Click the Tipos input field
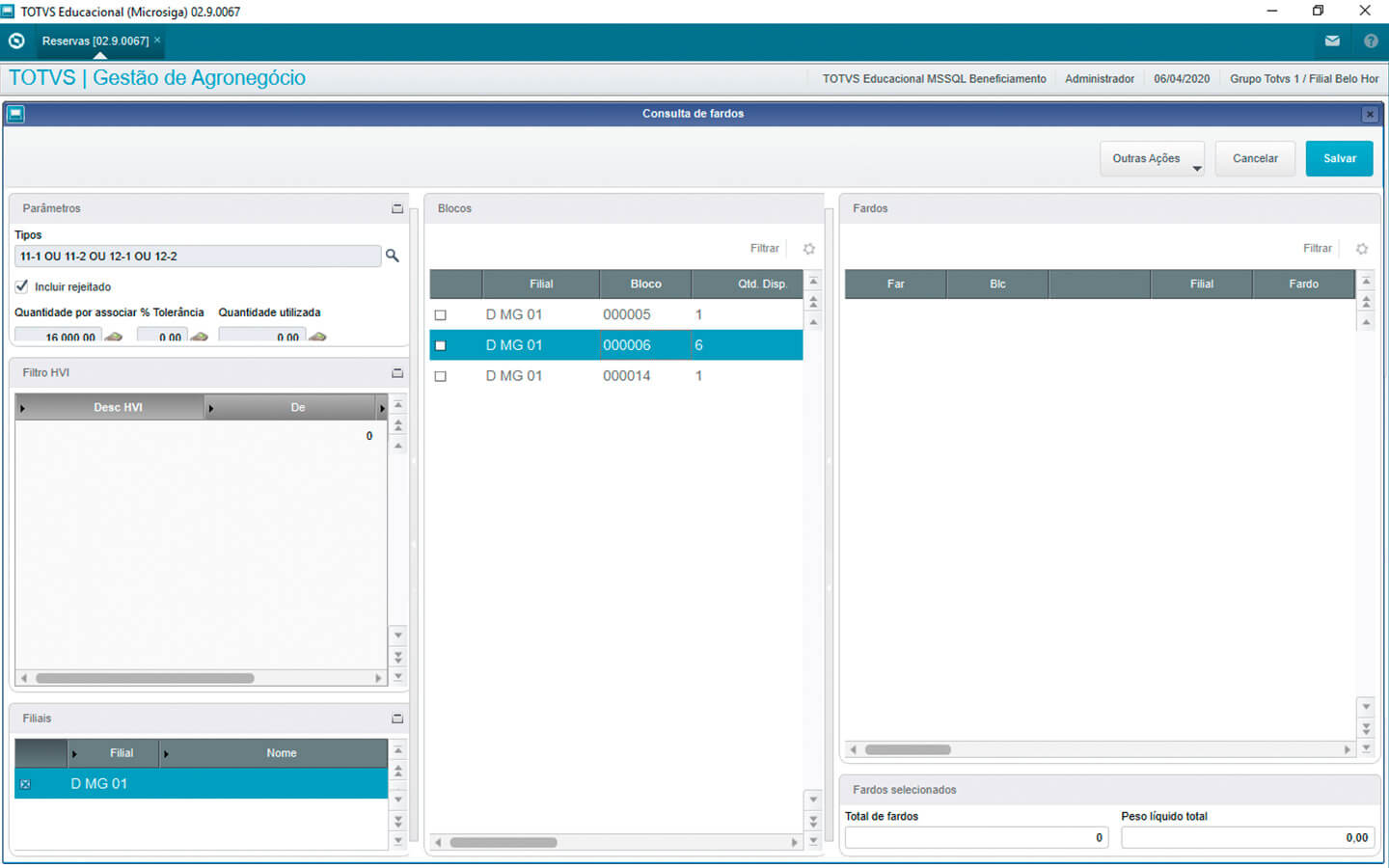Screen dimensions: 1389x868 point(198,257)
